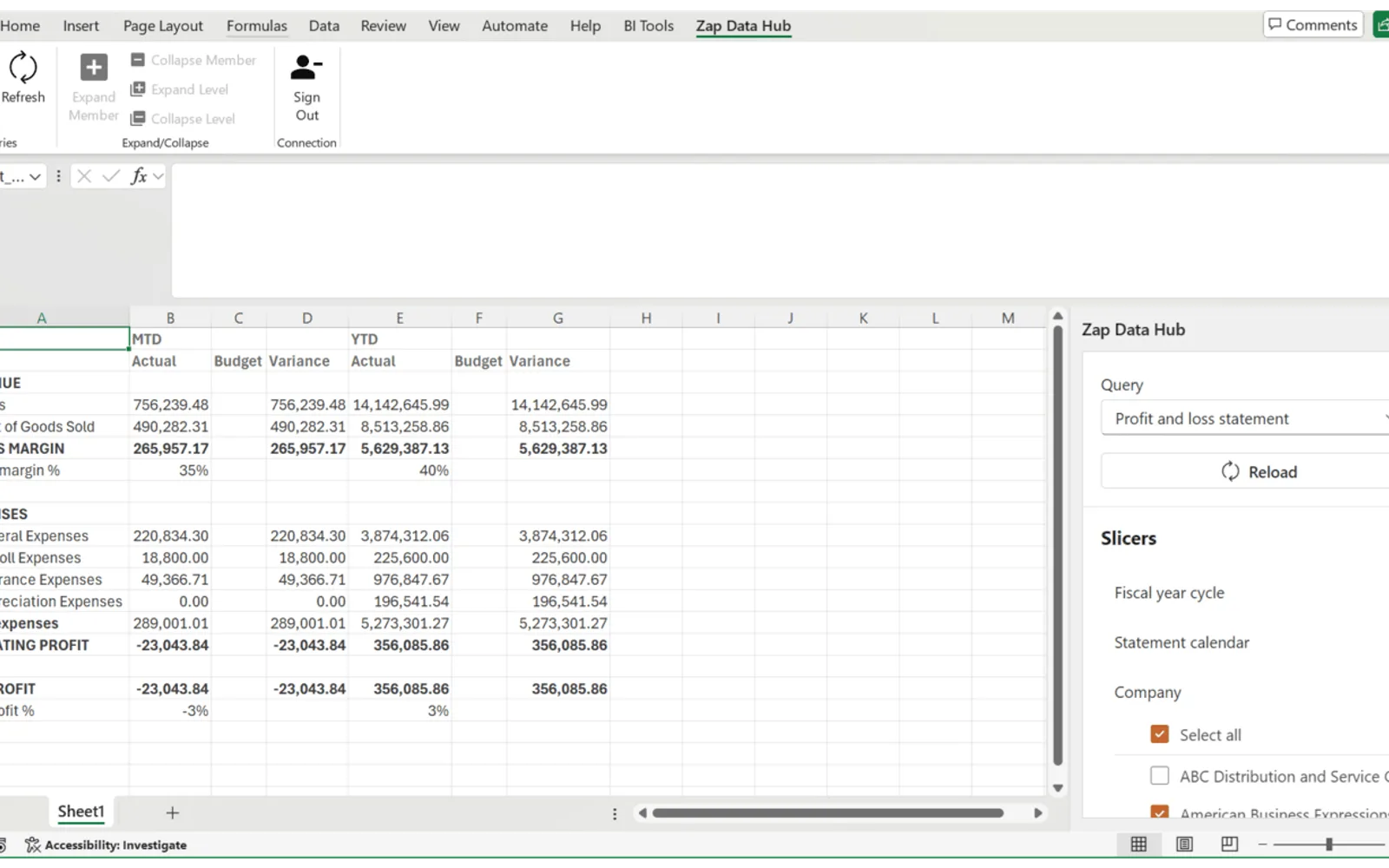Open the Page Layout ribbon tab
Screen dimensions: 1389x868
[163, 26]
